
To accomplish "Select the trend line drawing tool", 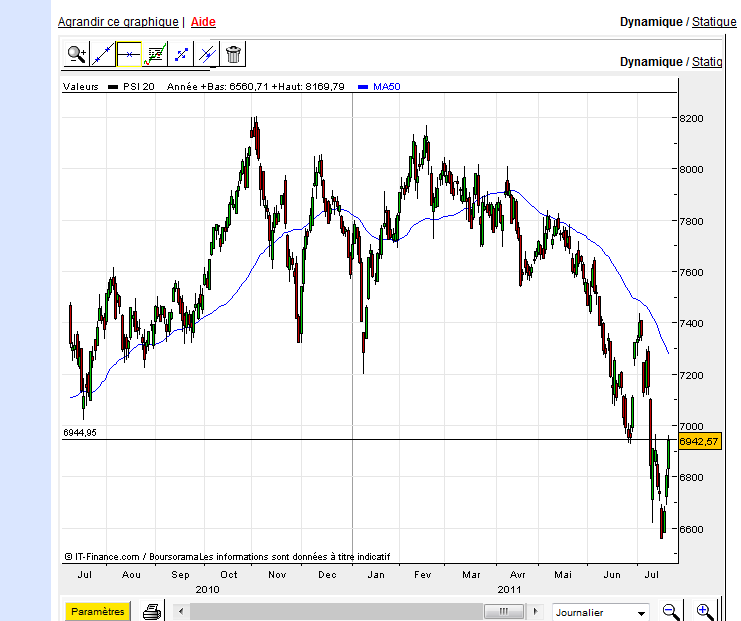I will coord(103,54).
